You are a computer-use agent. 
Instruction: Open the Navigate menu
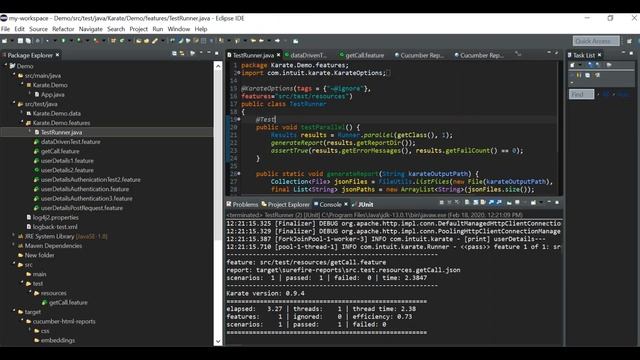pos(91,29)
